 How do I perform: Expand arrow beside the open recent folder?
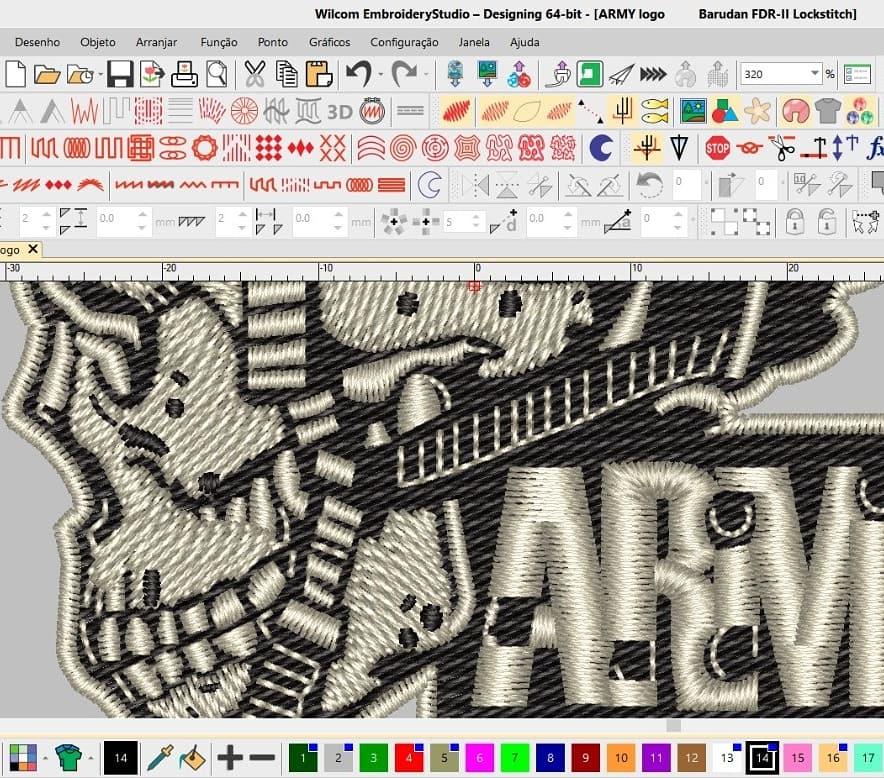pos(100,74)
